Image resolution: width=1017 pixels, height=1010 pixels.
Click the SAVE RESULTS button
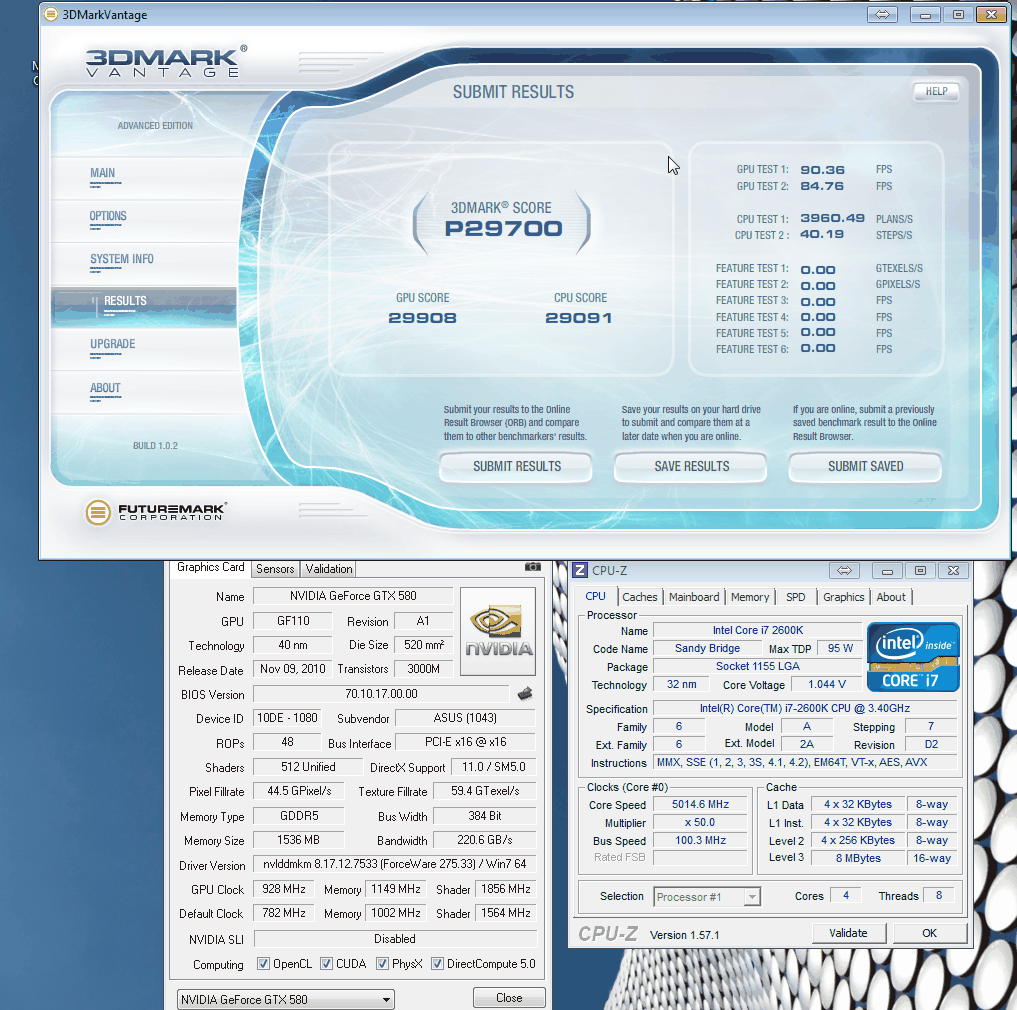pos(691,466)
